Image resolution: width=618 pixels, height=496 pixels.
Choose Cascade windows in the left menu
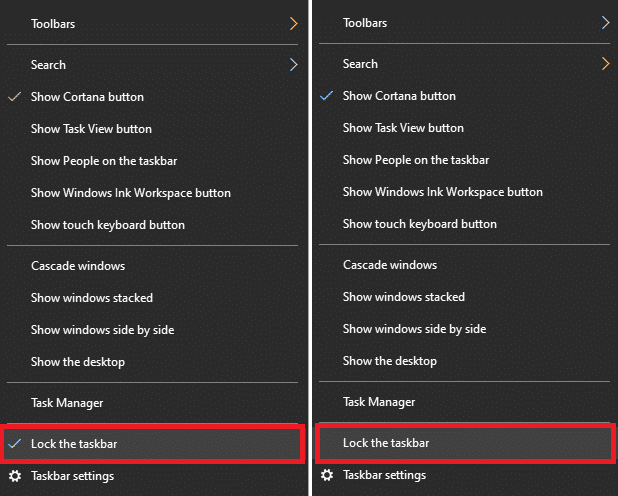tap(78, 266)
